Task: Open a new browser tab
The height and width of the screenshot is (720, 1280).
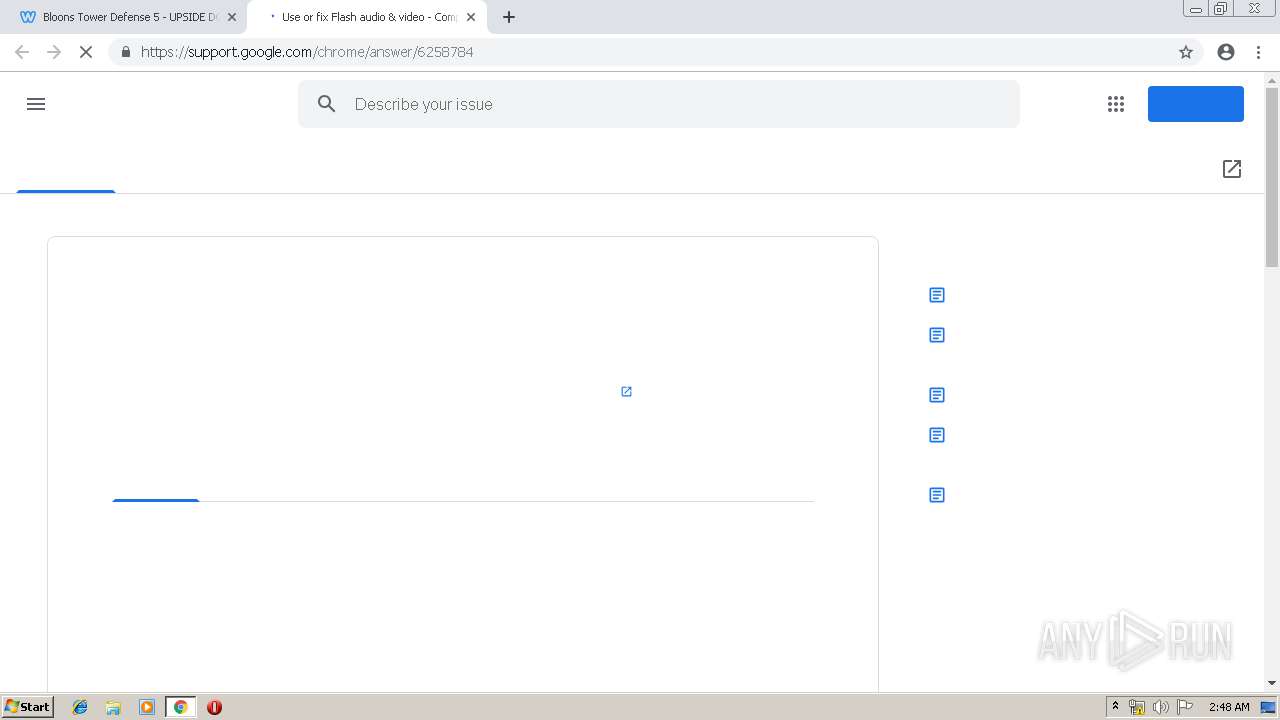Action: 509,17
